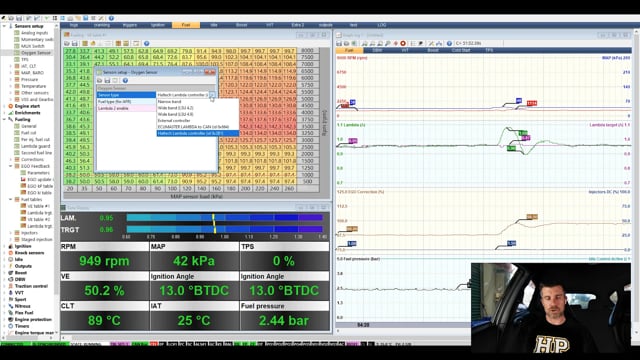Screen dimensions: 640x360
Task: Choose ECUMASTER LAMBDA to CAN option
Action: (x=193, y=127)
